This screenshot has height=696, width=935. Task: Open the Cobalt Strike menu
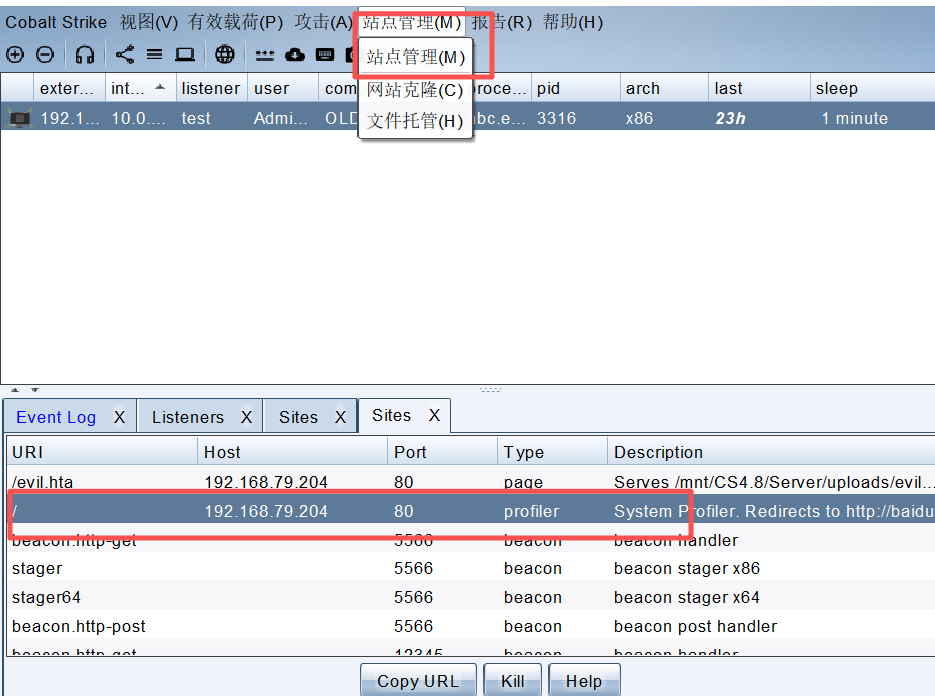point(56,23)
